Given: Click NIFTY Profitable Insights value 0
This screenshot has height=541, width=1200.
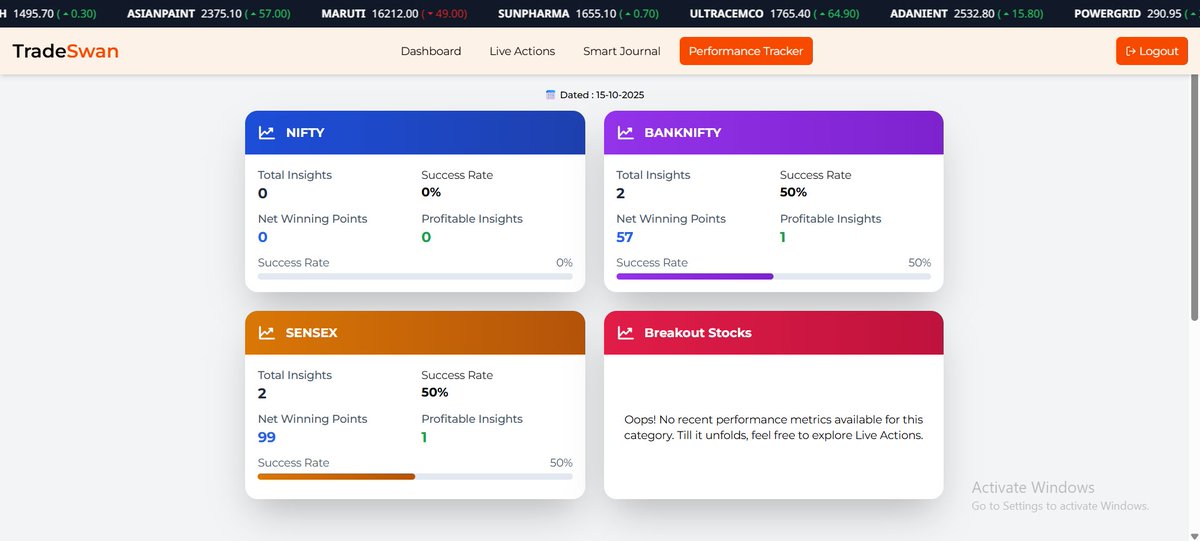Looking at the screenshot, I should click(x=426, y=237).
